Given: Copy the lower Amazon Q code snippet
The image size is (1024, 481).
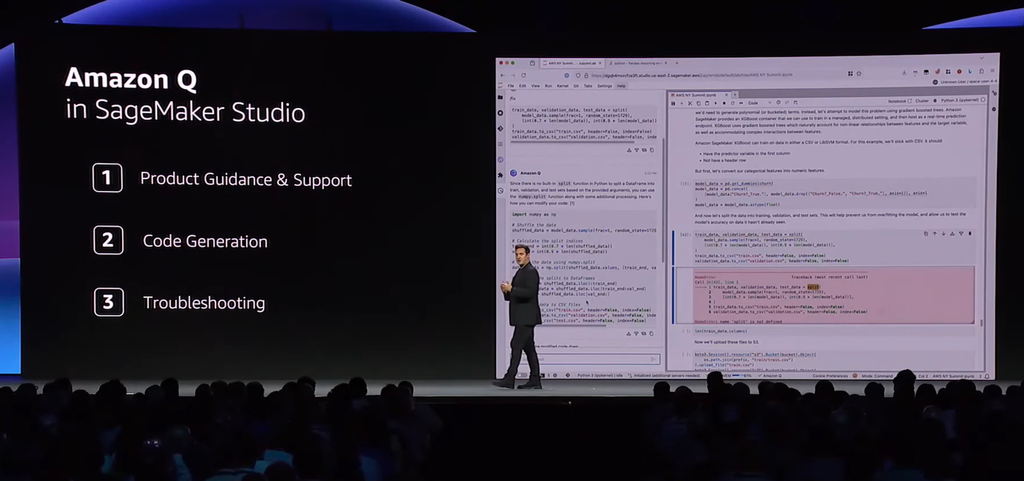Looking at the screenshot, I should [652, 334].
